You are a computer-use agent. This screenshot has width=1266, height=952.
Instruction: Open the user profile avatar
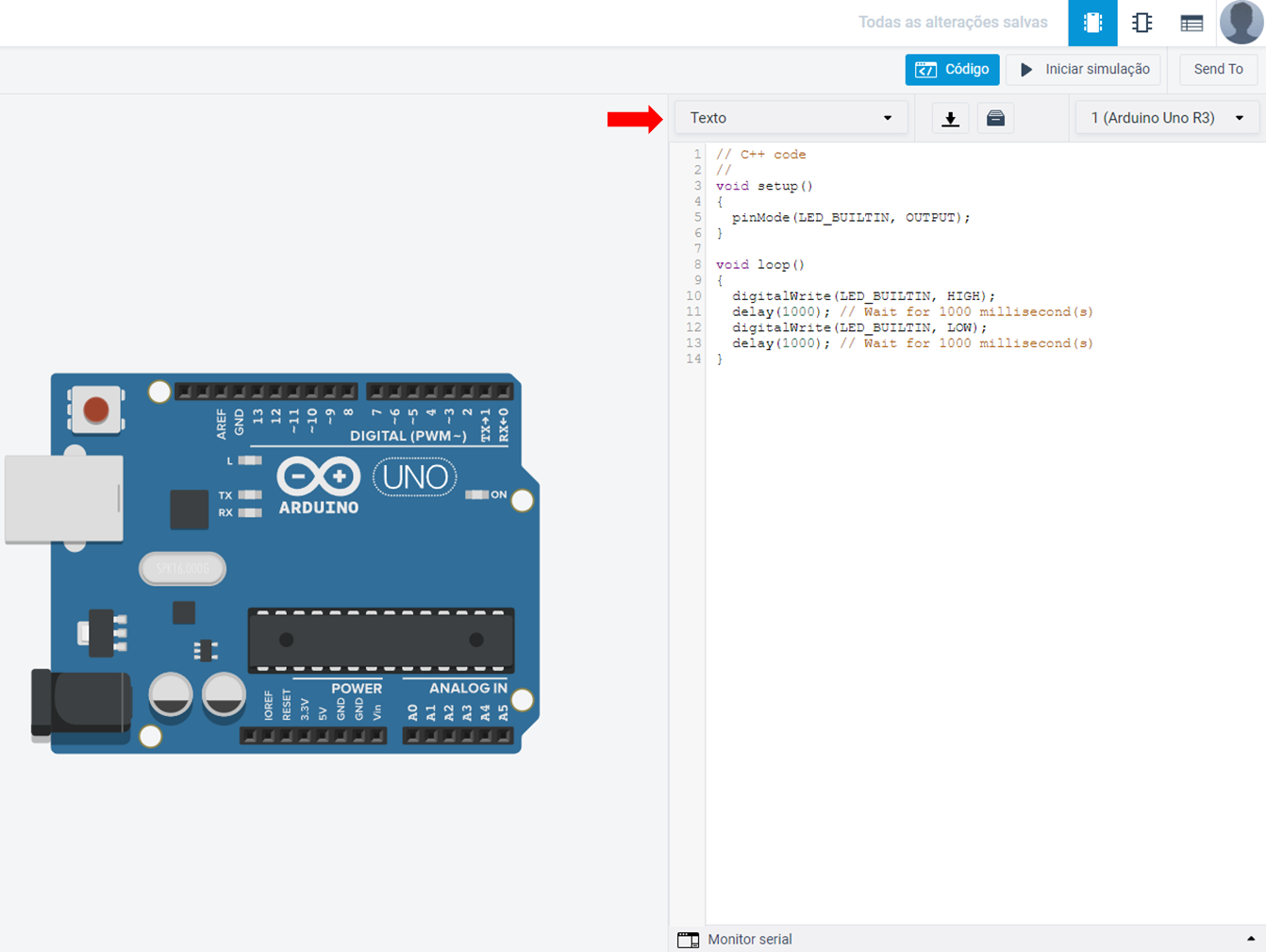click(1241, 22)
